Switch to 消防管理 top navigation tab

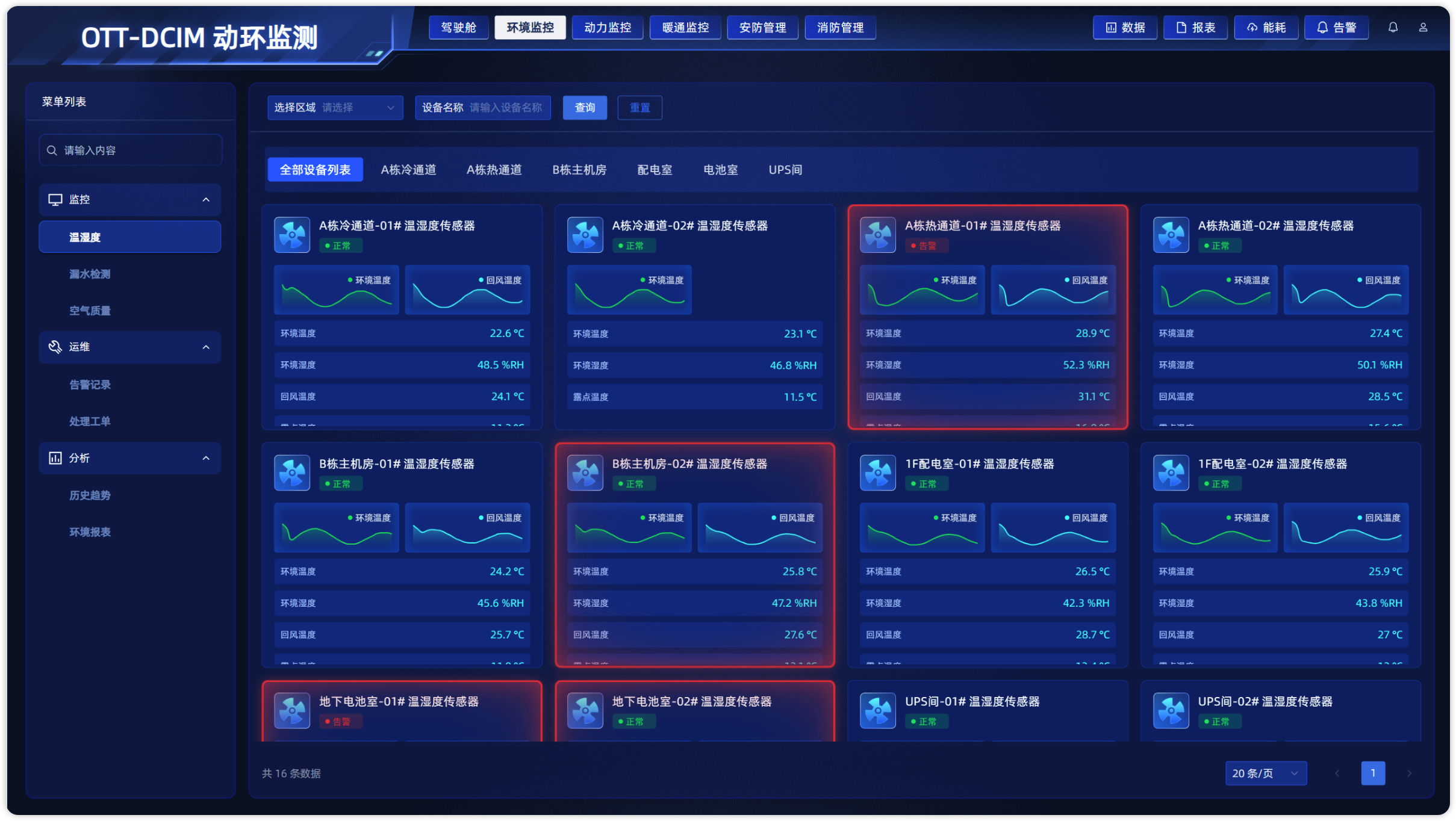841,28
